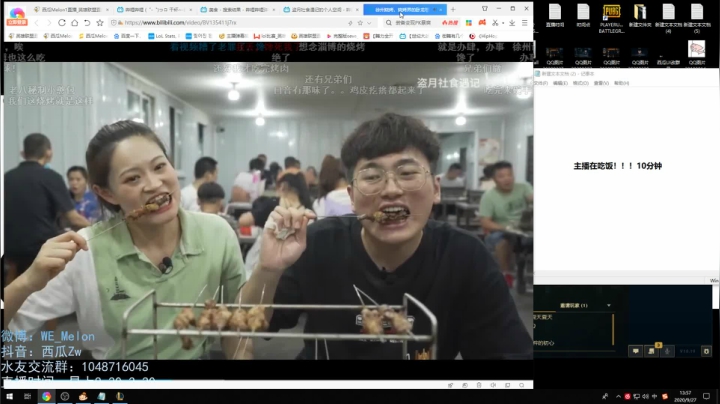Open Notepad 编辑(E) menu
This screenshot has width=720, height=404.
point(560,83)
